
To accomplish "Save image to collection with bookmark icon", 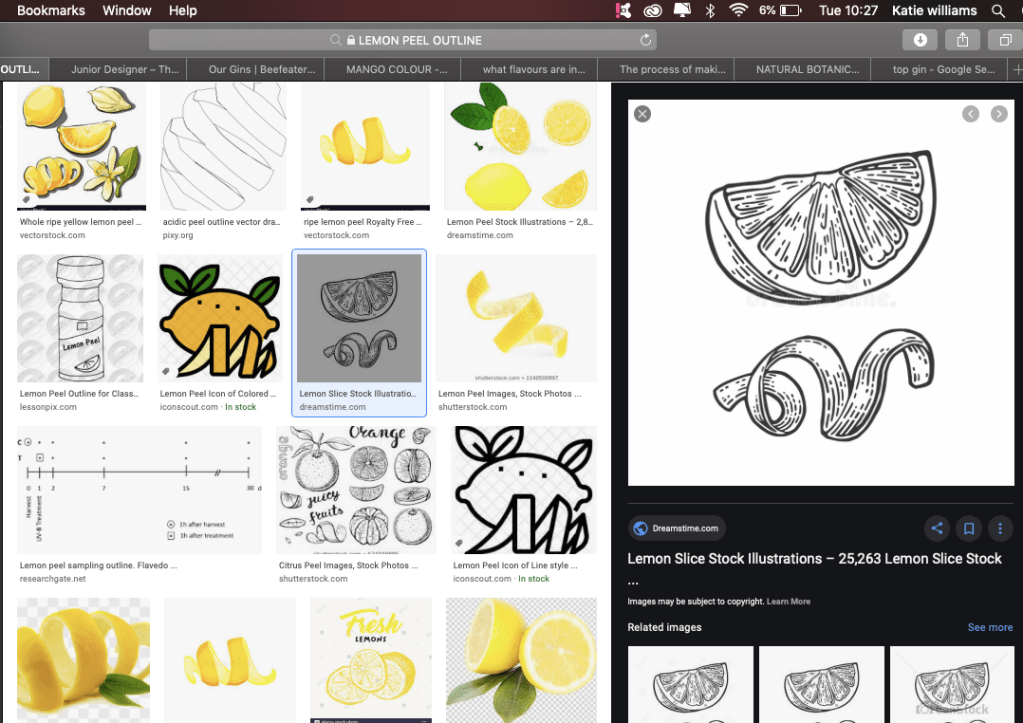I will pyautogui.click(x=968, y=528).
